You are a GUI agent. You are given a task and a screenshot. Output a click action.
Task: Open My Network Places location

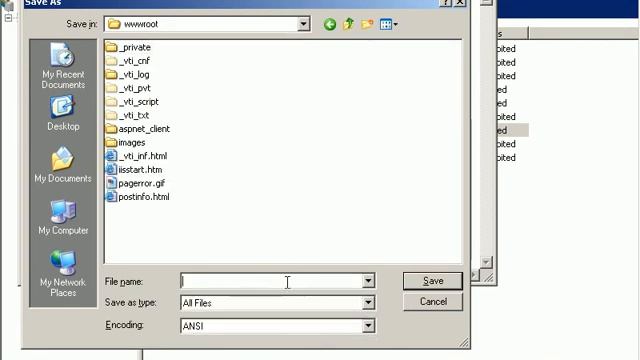tap(63, 274)
